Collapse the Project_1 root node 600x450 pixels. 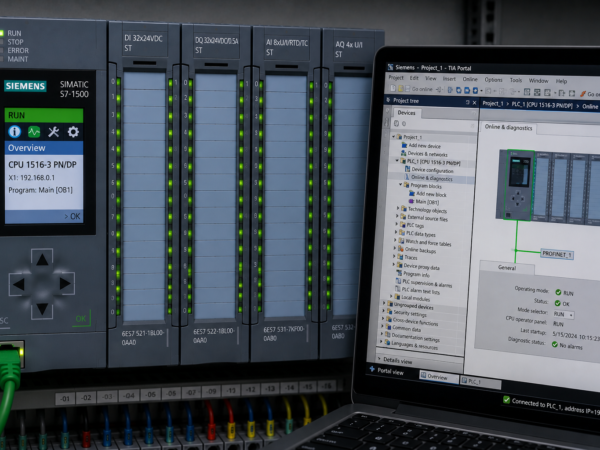coord(393,136)
